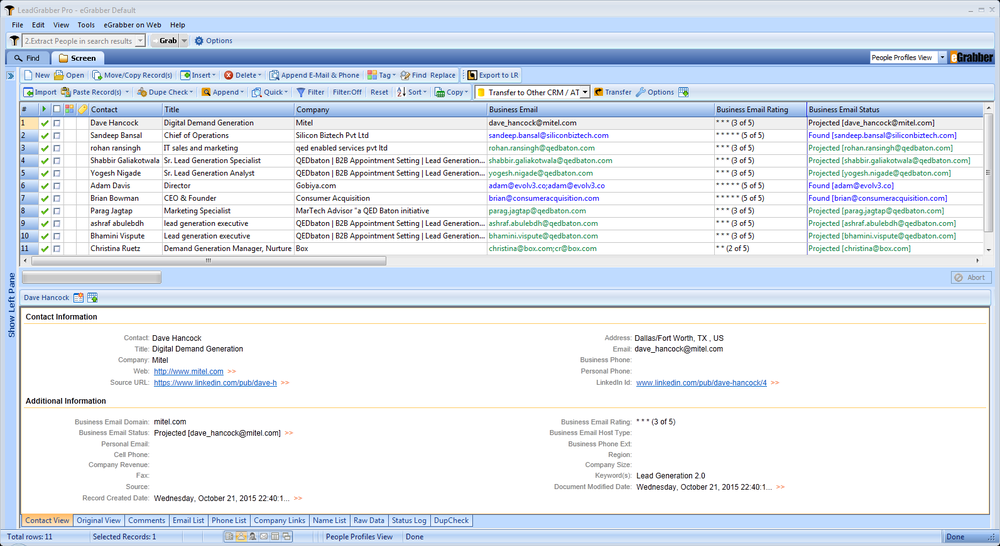Click the Find Replace toolbar button
The image size is (1000, 546).
428,75
